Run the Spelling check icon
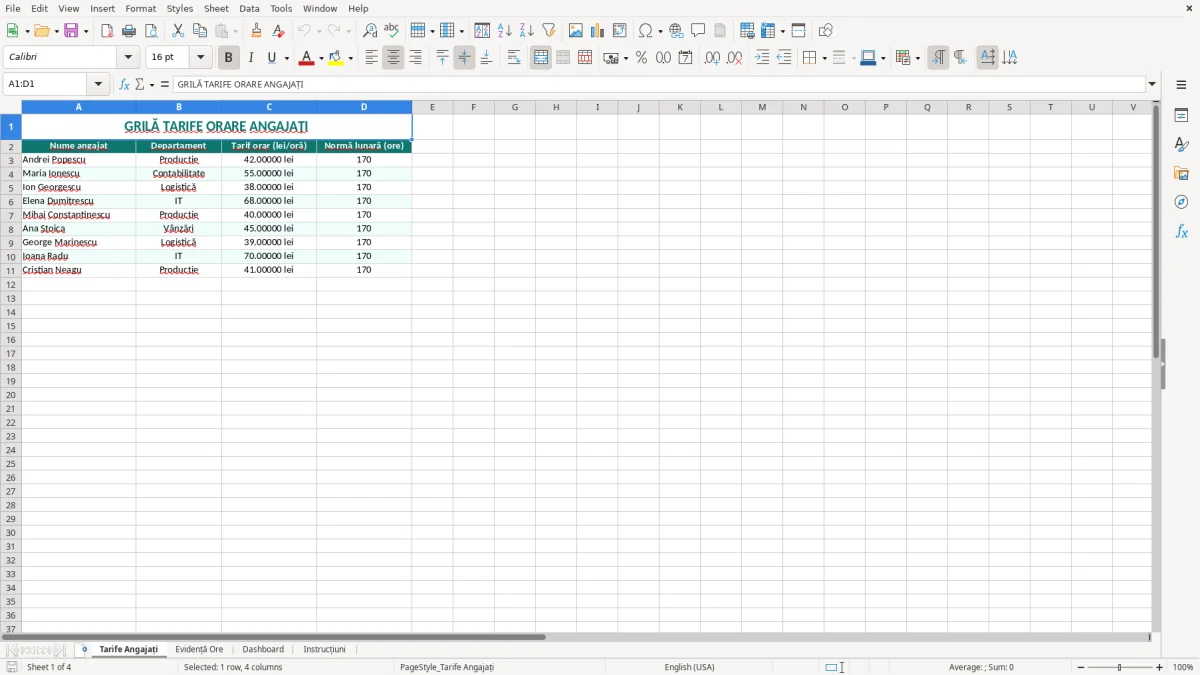This screenshot has height=675, width=1200. tap(392, 31)
